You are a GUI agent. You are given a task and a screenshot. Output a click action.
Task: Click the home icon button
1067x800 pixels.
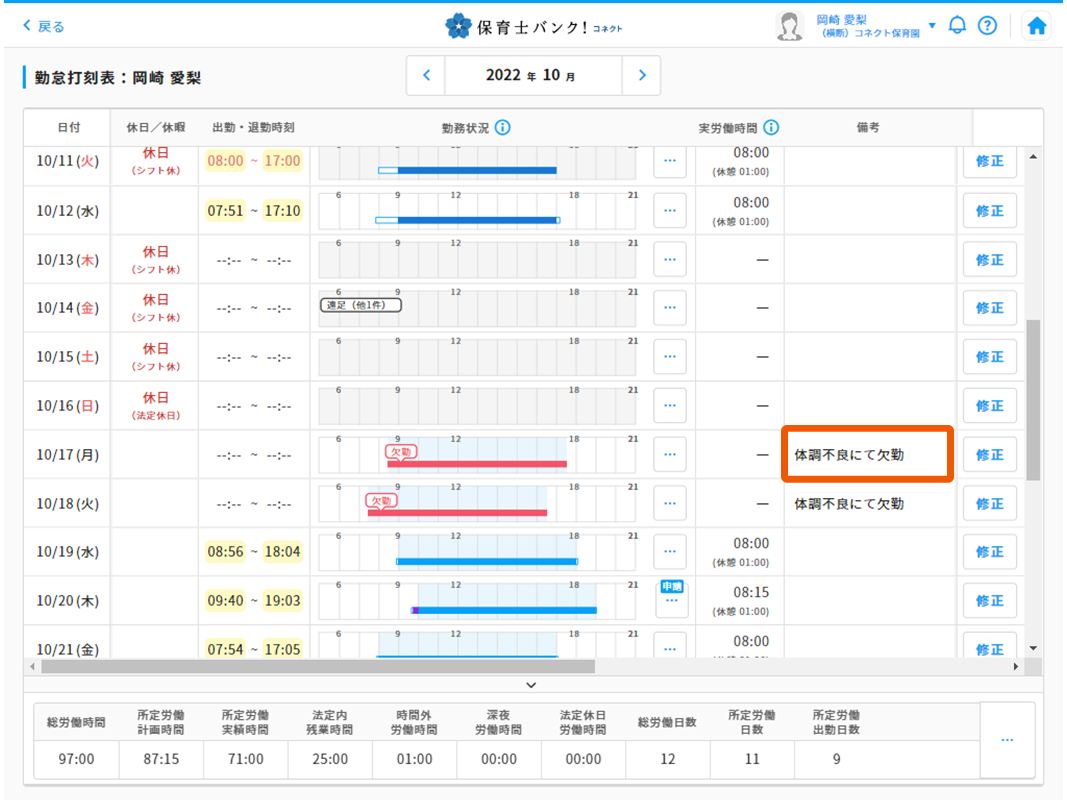[x=1037, y=27]
